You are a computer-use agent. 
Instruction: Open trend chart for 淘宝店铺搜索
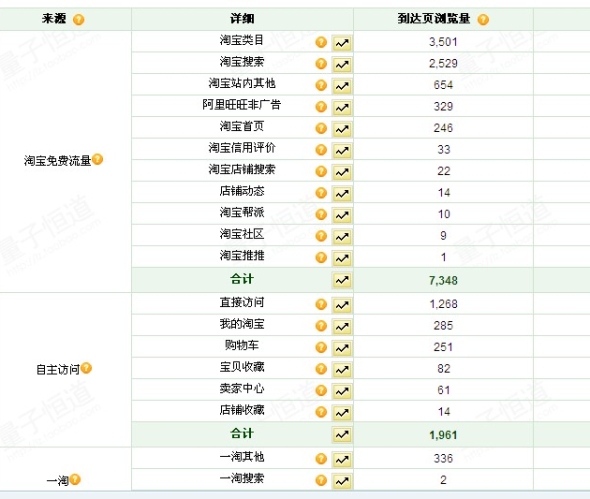click(x=342, y=172)
